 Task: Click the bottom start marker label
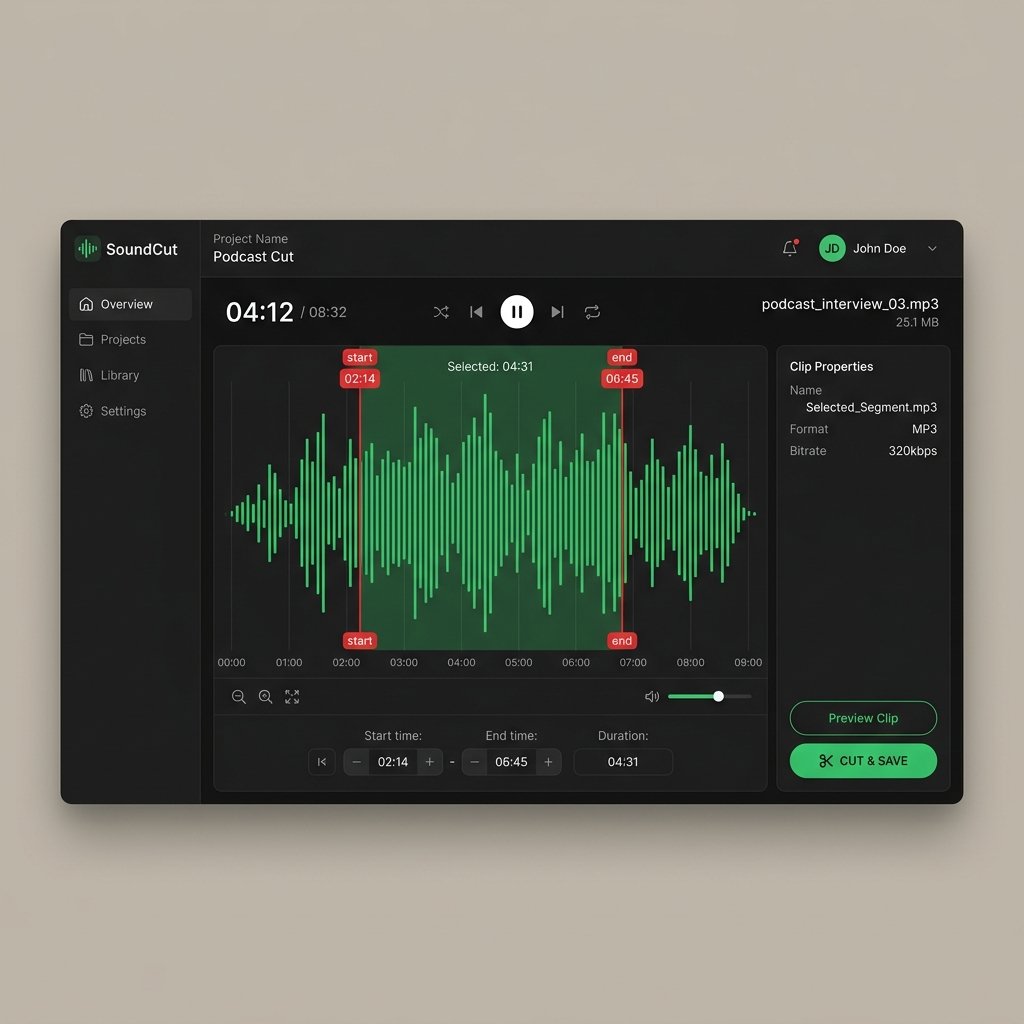click(x=360, y=641)
